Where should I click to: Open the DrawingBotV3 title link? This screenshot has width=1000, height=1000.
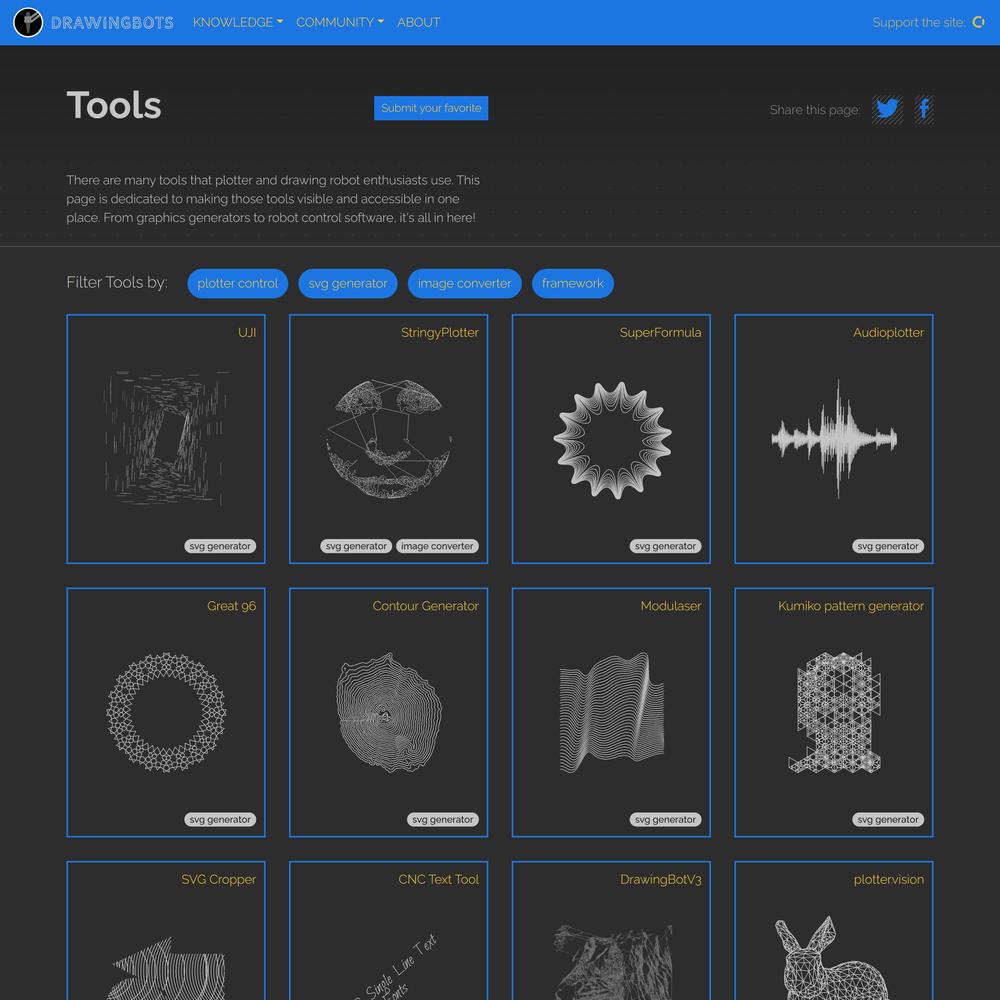click(661, 879)
